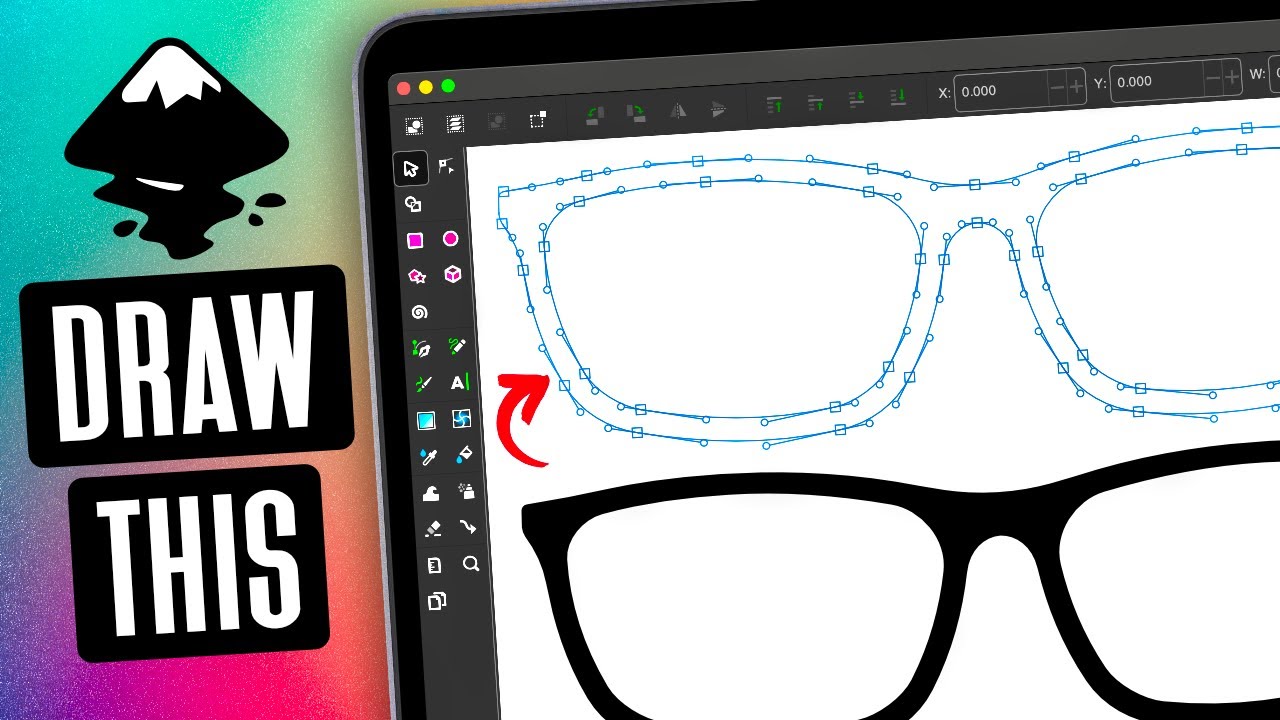
Task: Decrease X value with minus button
Action: (x=1058, y=88)
